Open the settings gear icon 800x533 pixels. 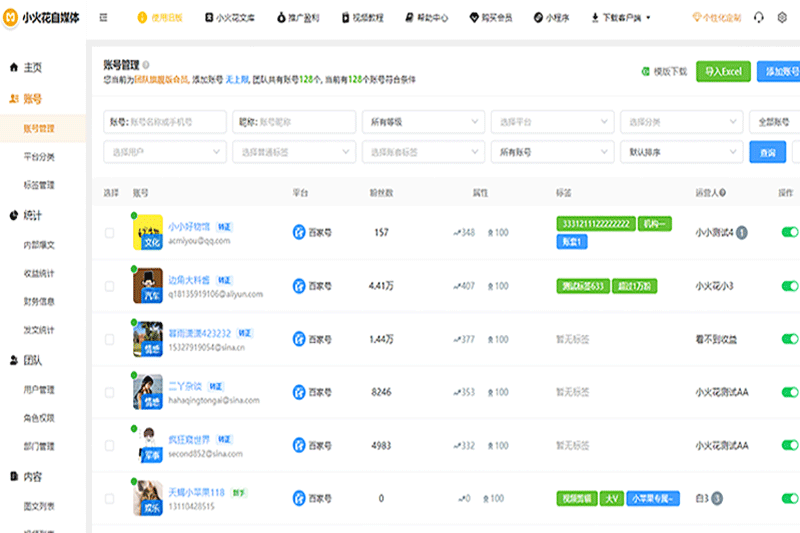point(782,18)
